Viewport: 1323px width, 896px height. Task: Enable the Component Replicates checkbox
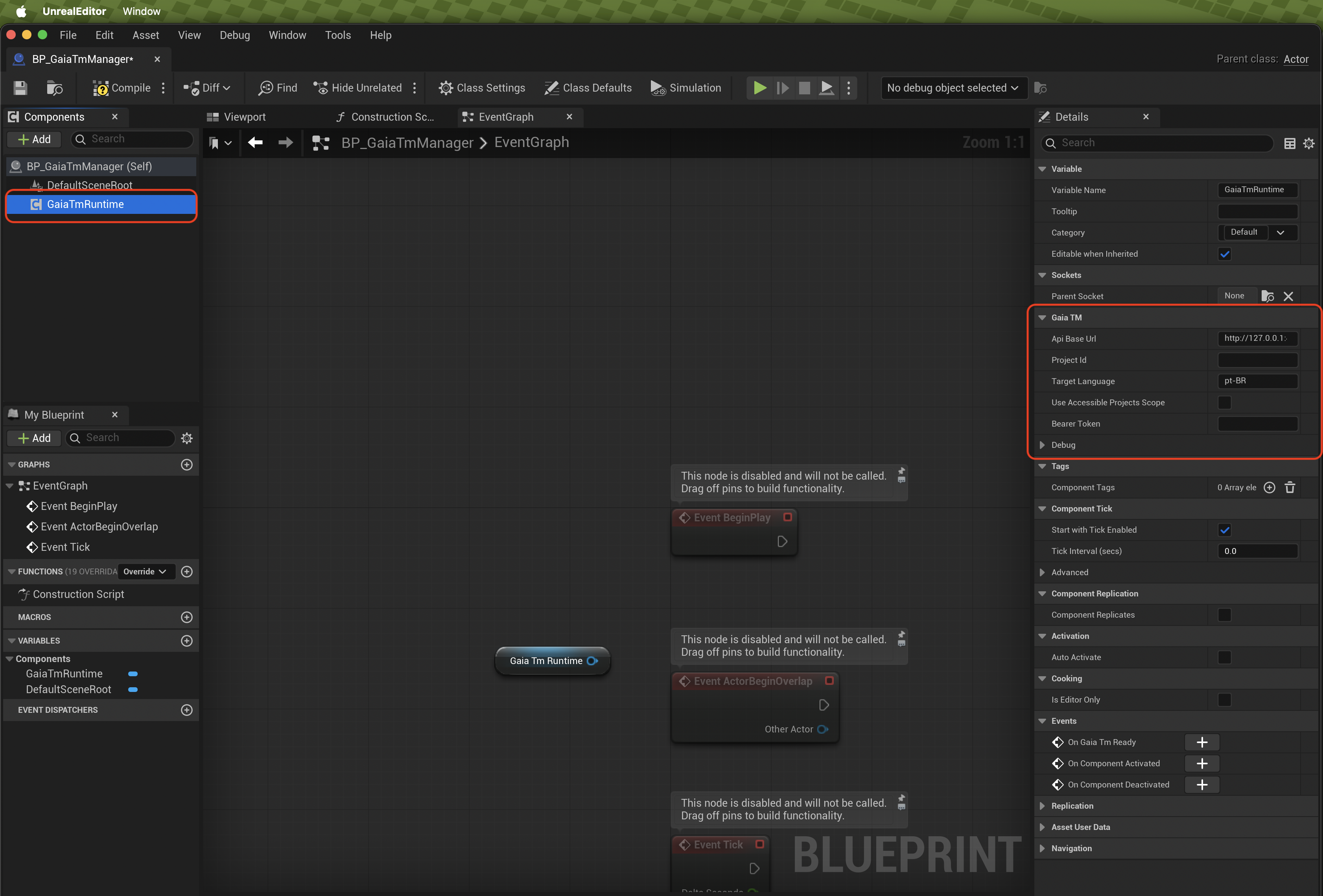(x=1225, y=615)
